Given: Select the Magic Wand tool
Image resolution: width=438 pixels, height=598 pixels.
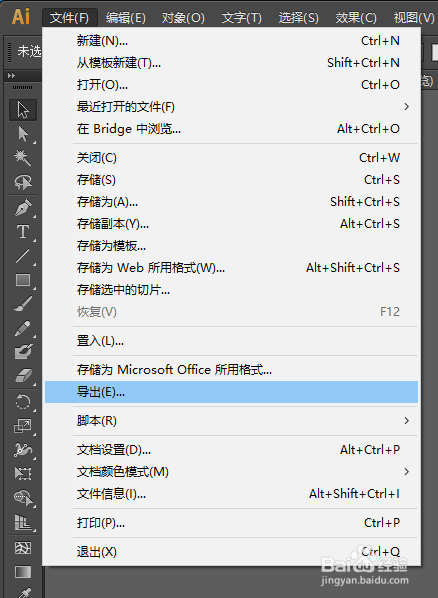Looking at the screenshot, I should [x=23, y=158].
